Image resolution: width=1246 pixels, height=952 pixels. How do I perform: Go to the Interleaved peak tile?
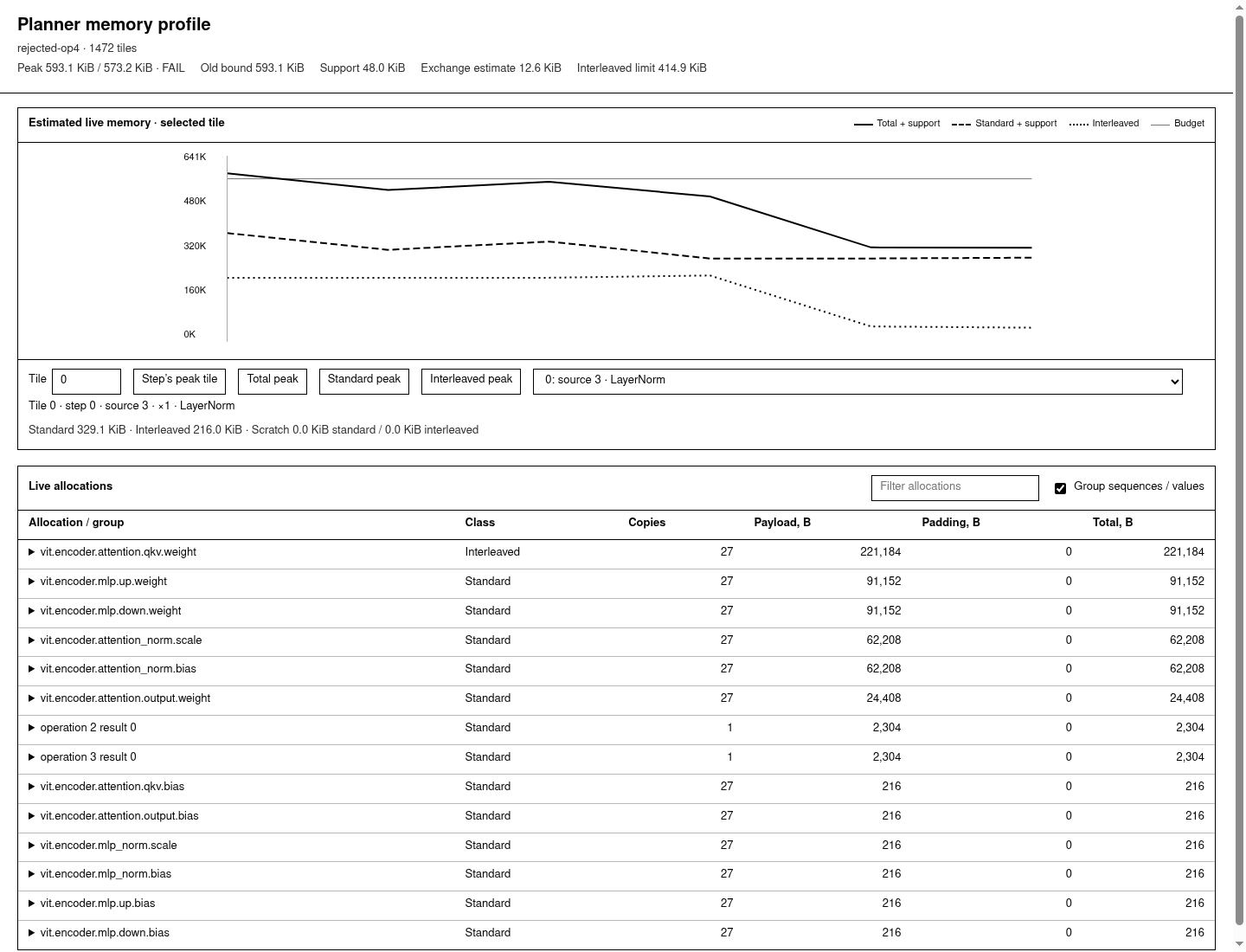click(x=471, y=381)
